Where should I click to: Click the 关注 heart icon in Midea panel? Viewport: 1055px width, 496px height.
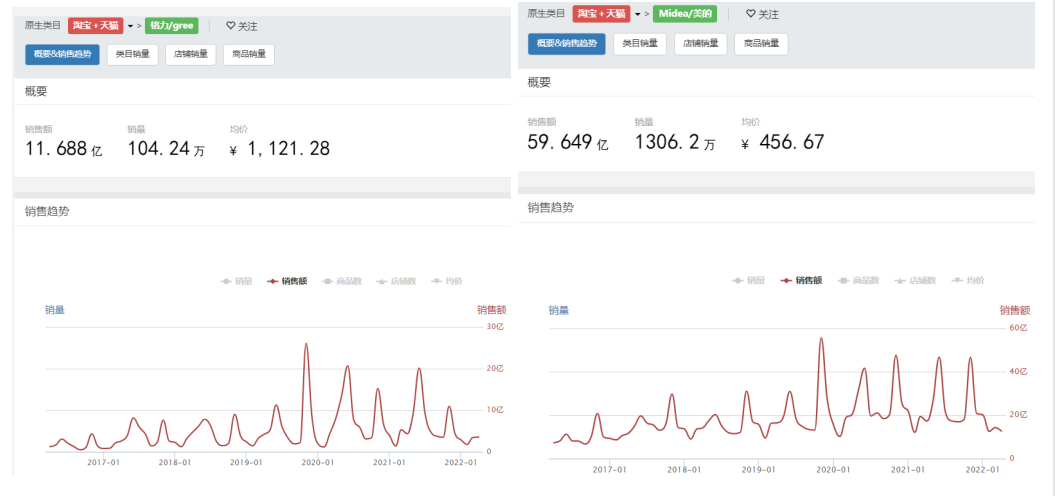point(751,13)
